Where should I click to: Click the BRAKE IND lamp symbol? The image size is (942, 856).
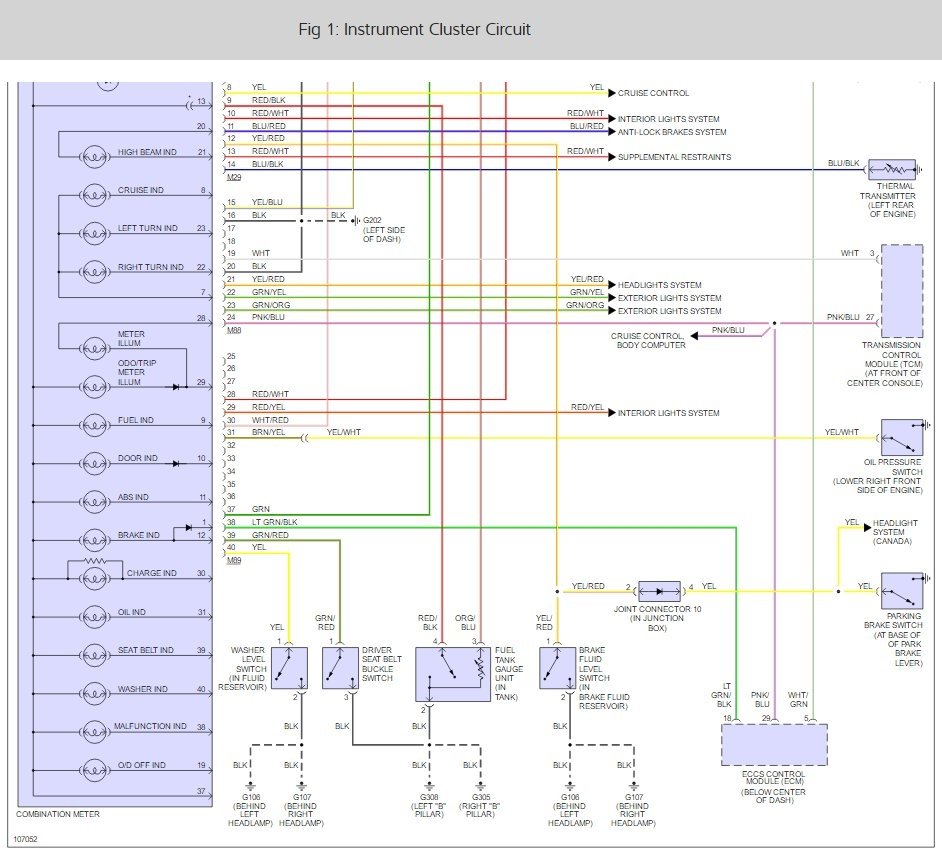click(x=94, y=541)
